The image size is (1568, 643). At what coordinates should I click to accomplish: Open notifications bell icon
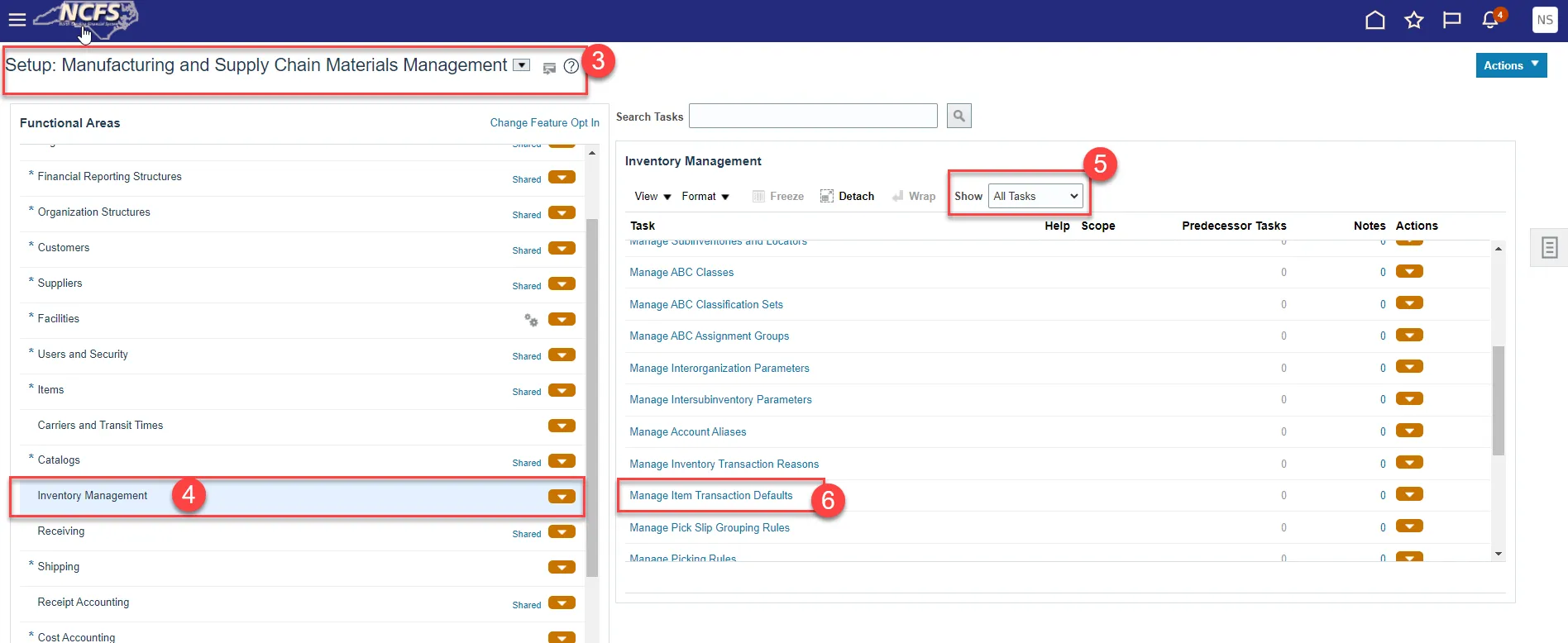click(x=1490, y=20)
